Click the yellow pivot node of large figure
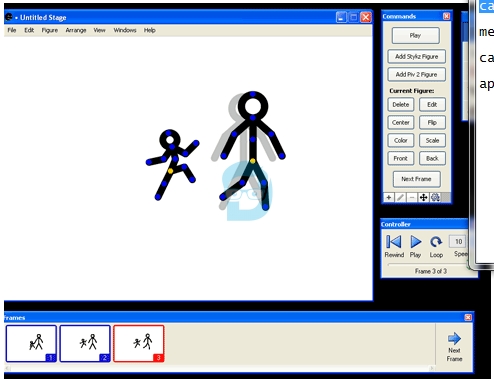 pyautogui.click(x=253, y=161)
